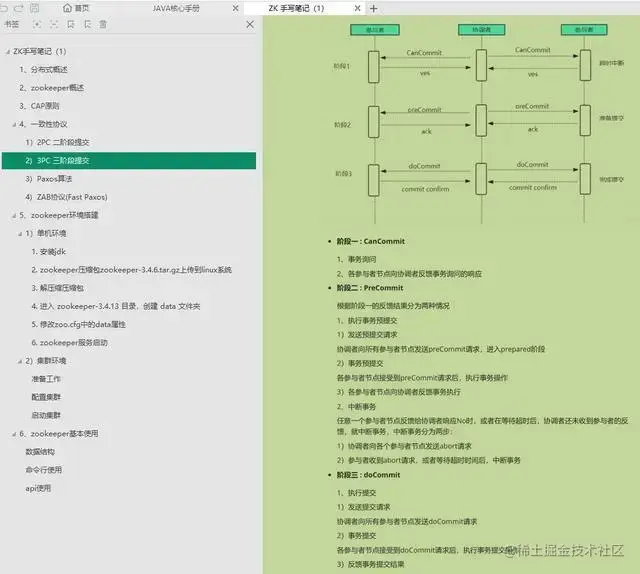The width and height of the screenshot is (640, 574).
Task: Open bookmark 4. 进入 zookeeper-3.4.13 目录
Action: pyautogui.click(x=116, y=306)
